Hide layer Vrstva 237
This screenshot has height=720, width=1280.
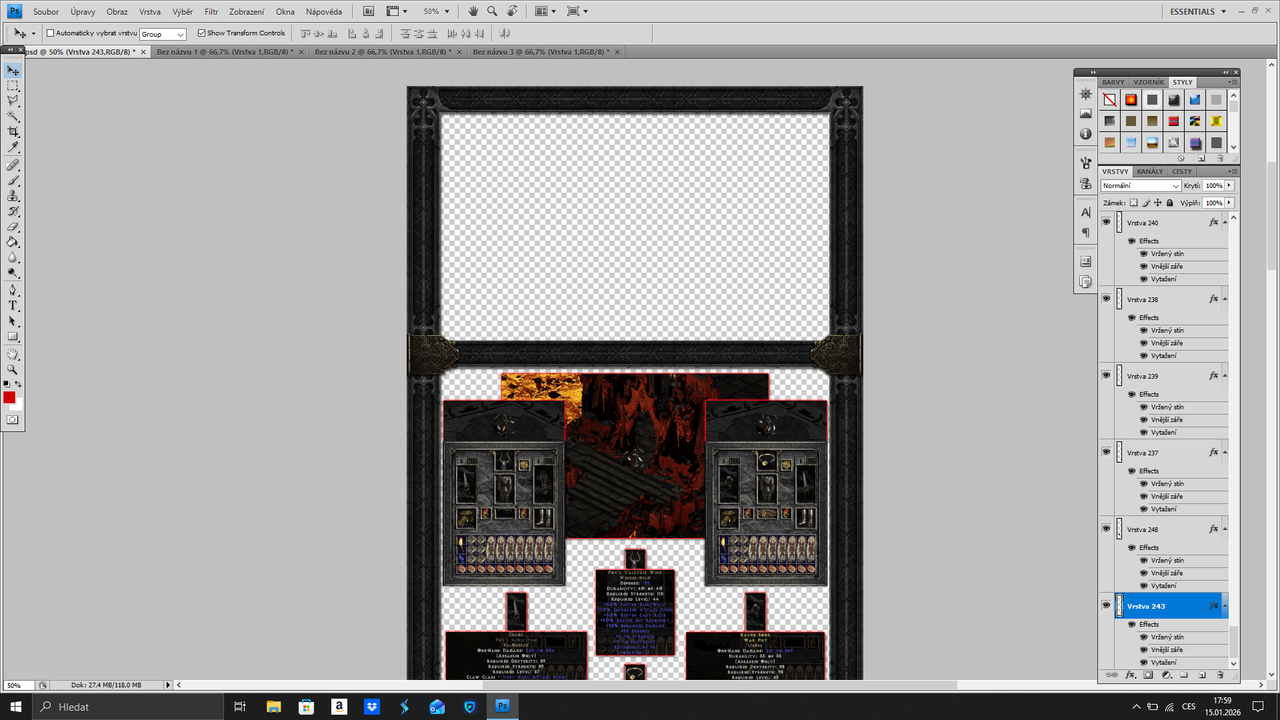pos(1106,452)
